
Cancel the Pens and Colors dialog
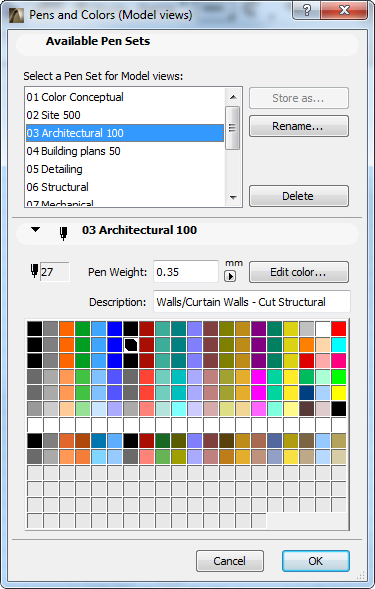point(230,561)
